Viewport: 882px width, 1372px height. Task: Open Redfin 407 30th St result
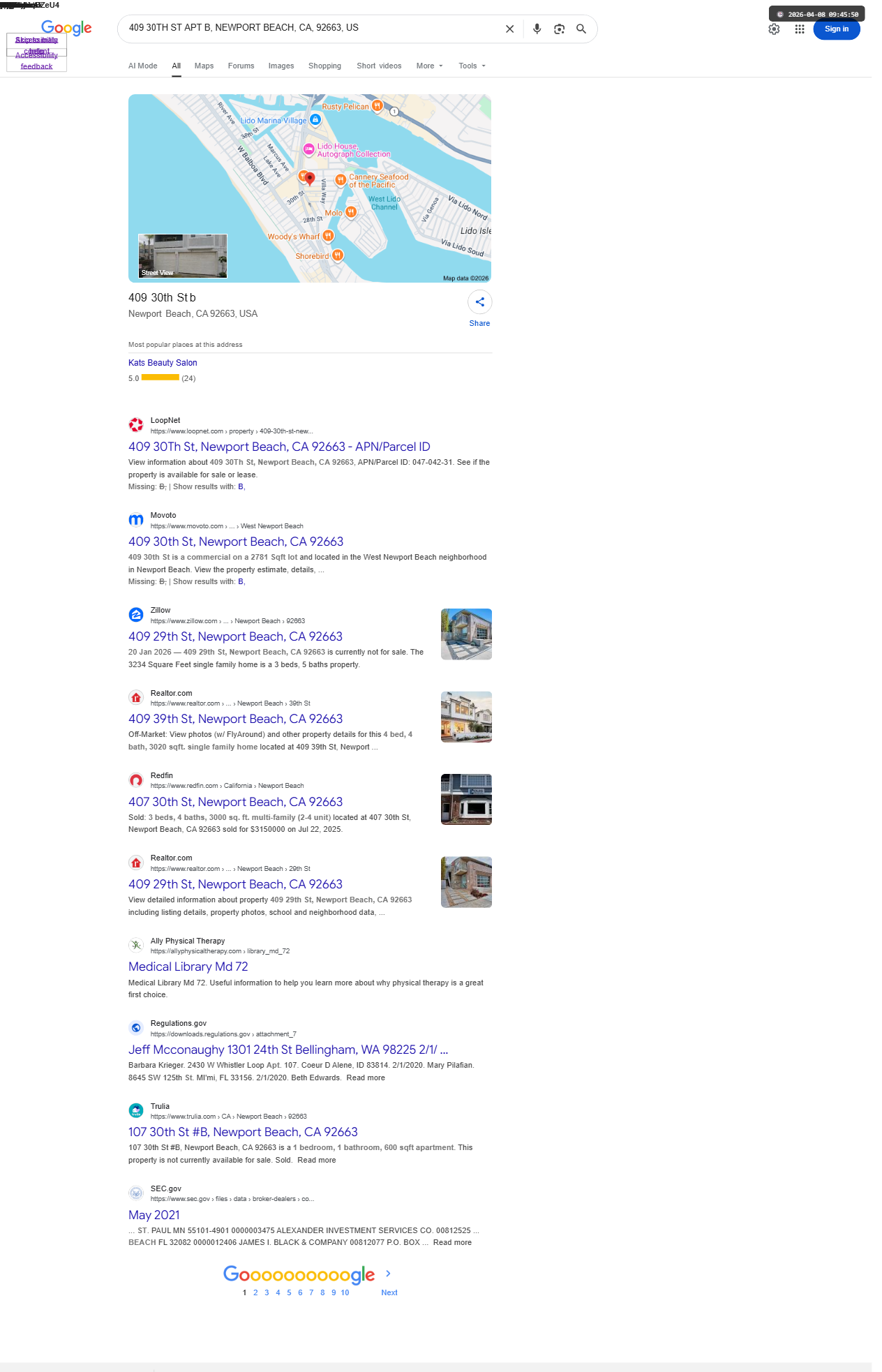click(x=235, y=802)
